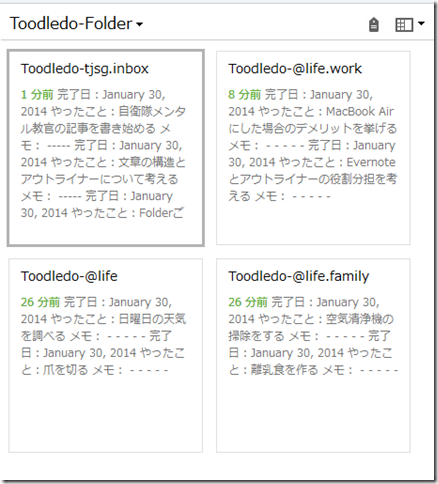The height and width of the screenshot is (484, 438).
Task: Open the Toodledo-tjsg.inbox note title
Action: [85, 69]
